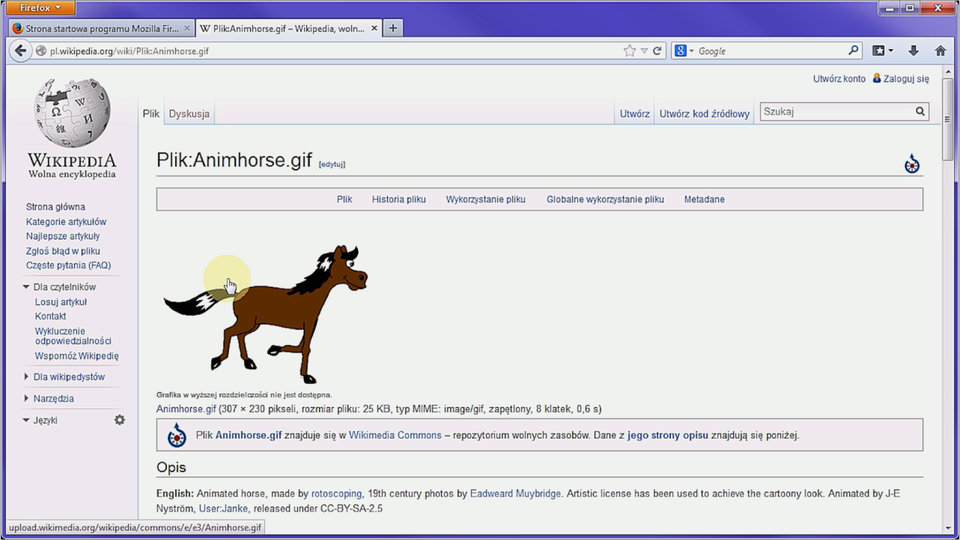Collapse the Dla czytelników sidebar section
Viewport: 960px width, 540px height.
point(26,287)
